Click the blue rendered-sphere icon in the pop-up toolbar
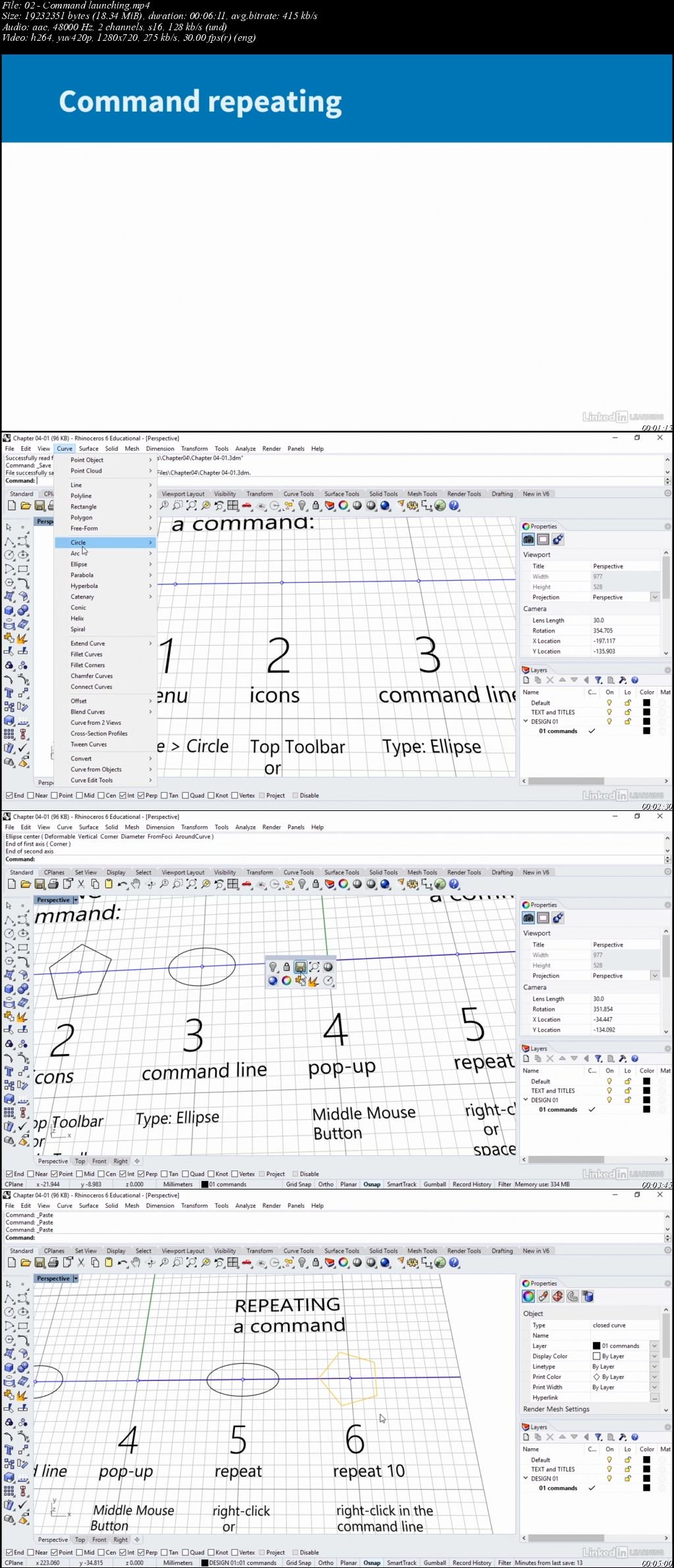 273,981
